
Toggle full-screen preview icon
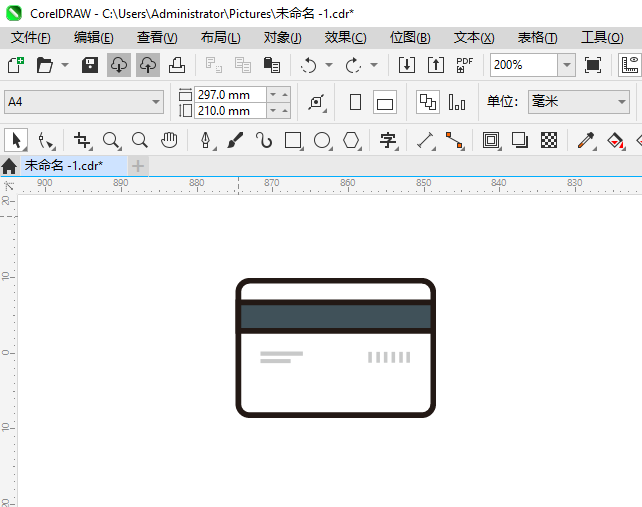point(593,65)
